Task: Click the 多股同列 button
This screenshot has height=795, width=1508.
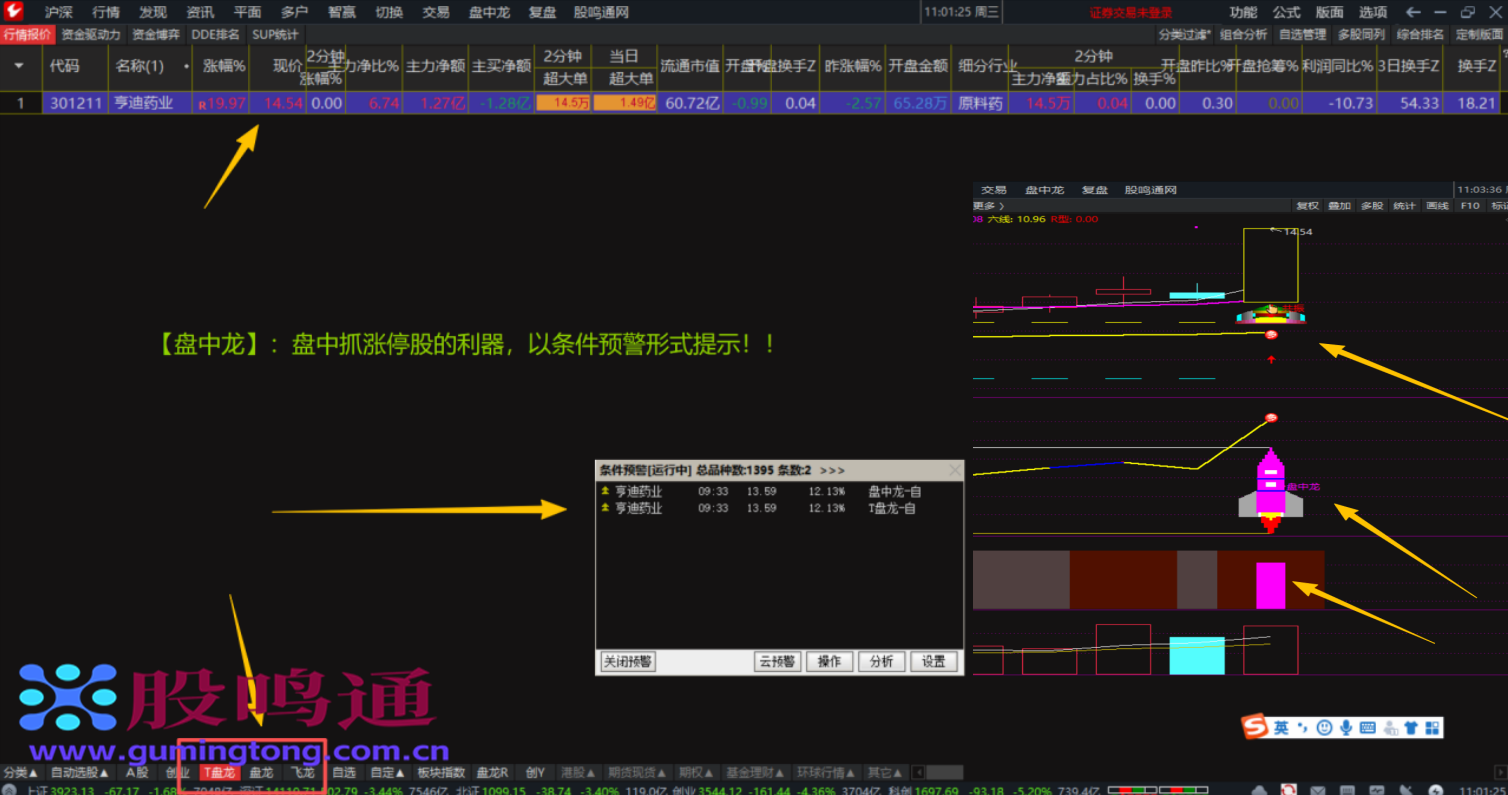Action: (1362, 34)
